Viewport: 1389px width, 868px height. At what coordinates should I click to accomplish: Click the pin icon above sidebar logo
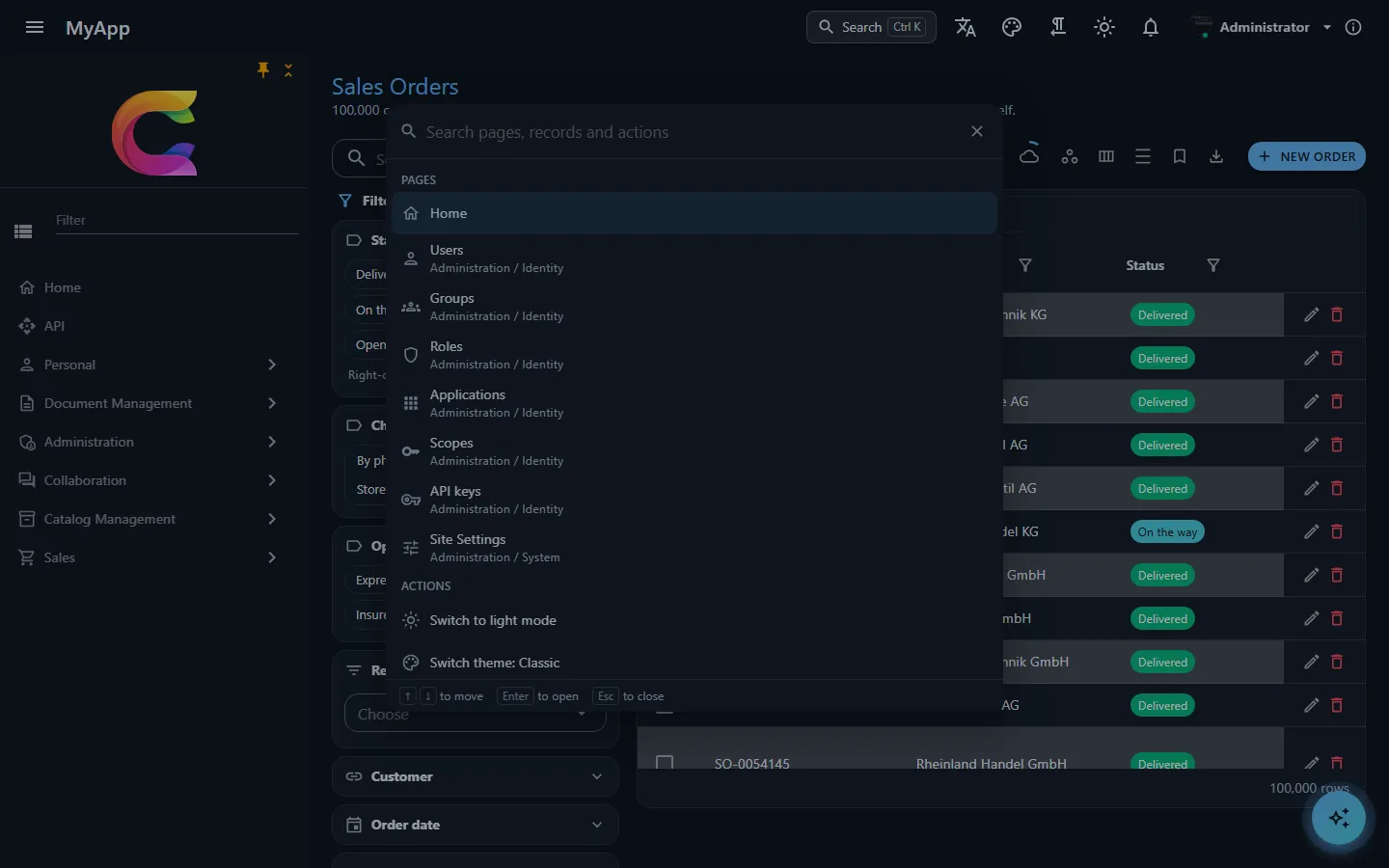[x=262, y=69]
